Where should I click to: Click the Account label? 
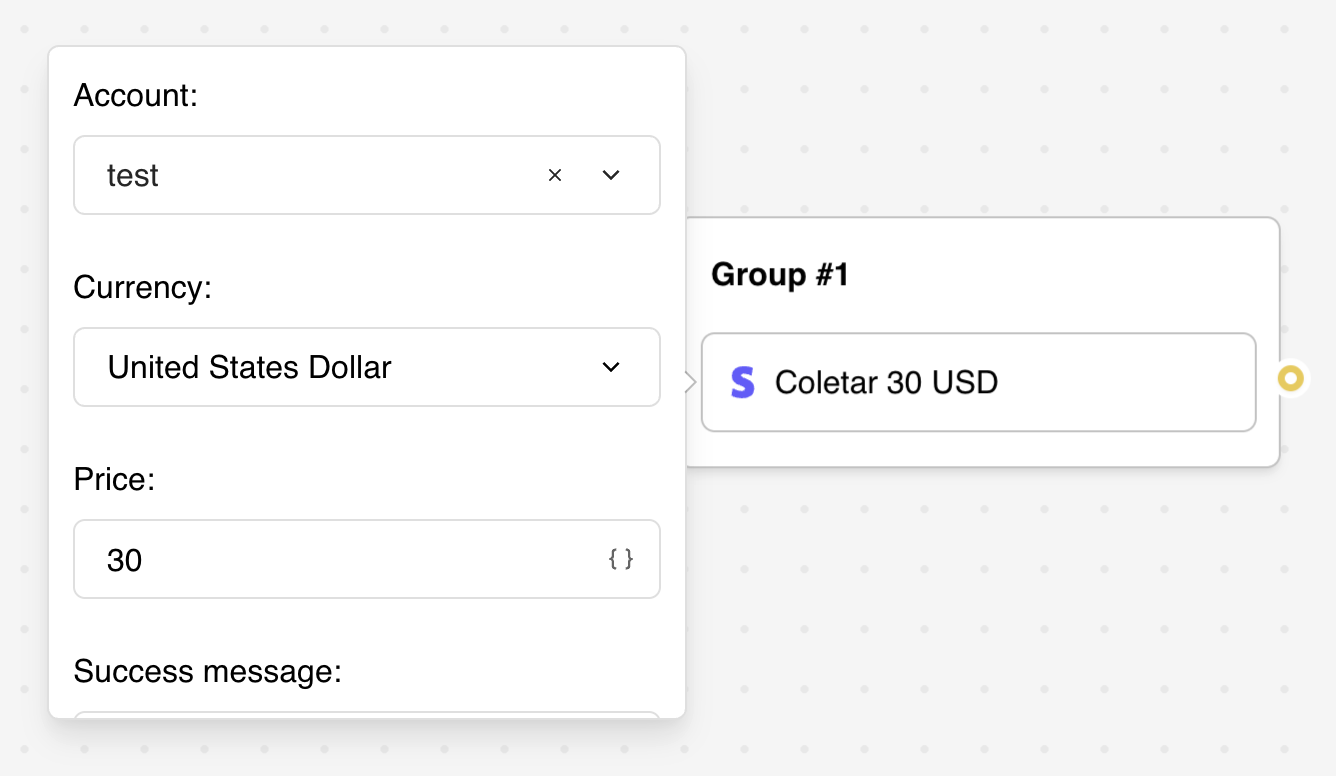(135, 95)
